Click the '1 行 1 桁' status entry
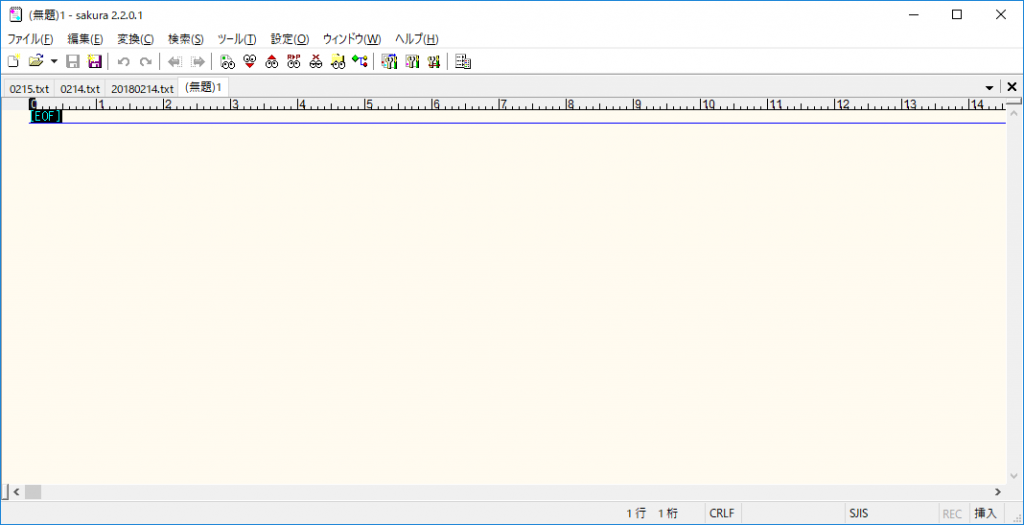The height and width of the screenshot is (525, 1024). pos(652,513)
